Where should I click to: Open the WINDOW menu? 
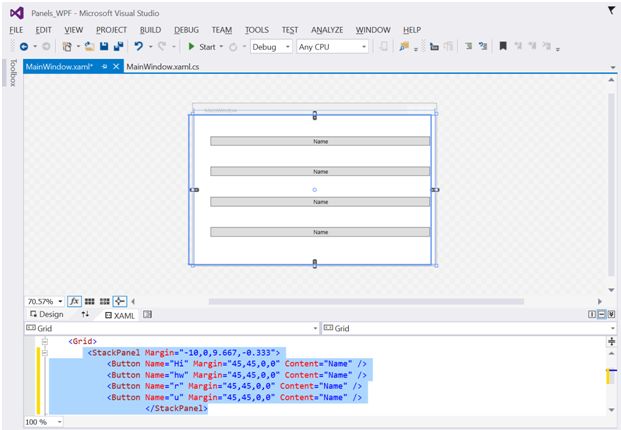pyautogui.click(x=373, y=30)
